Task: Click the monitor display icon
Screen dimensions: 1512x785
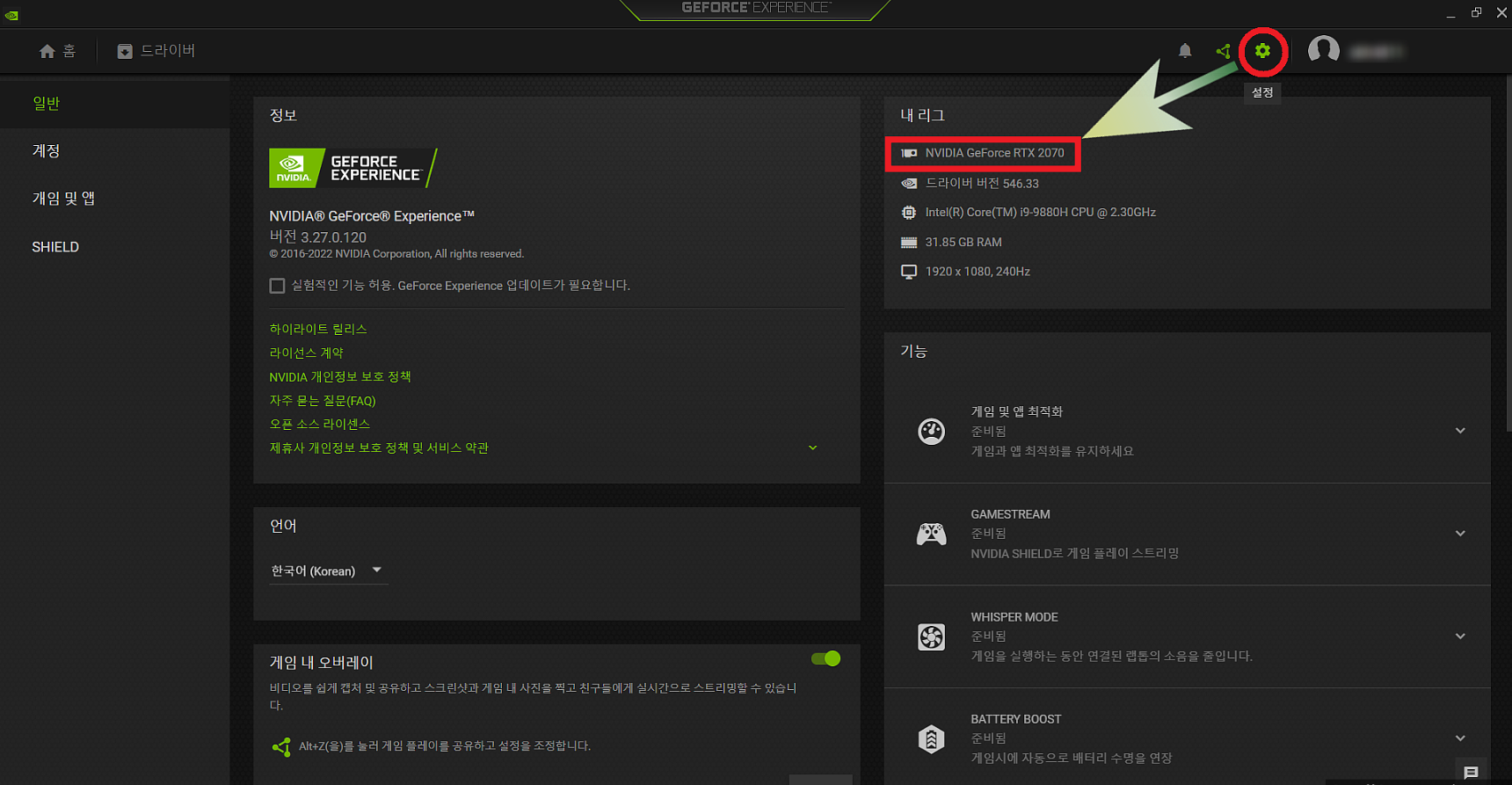Action: [x=909, y=272]
